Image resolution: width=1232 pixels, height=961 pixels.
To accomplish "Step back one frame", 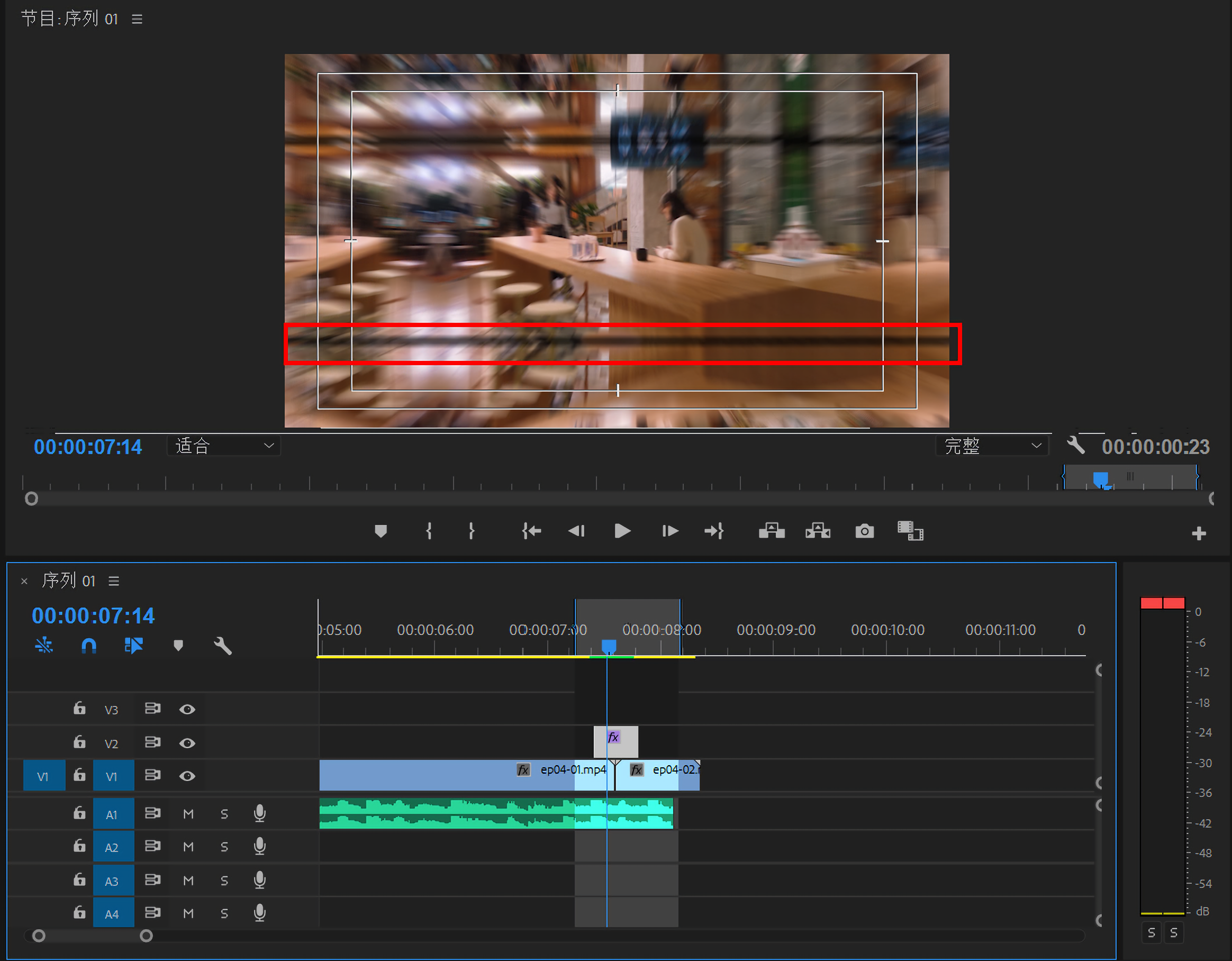I will tap(576, 531).
